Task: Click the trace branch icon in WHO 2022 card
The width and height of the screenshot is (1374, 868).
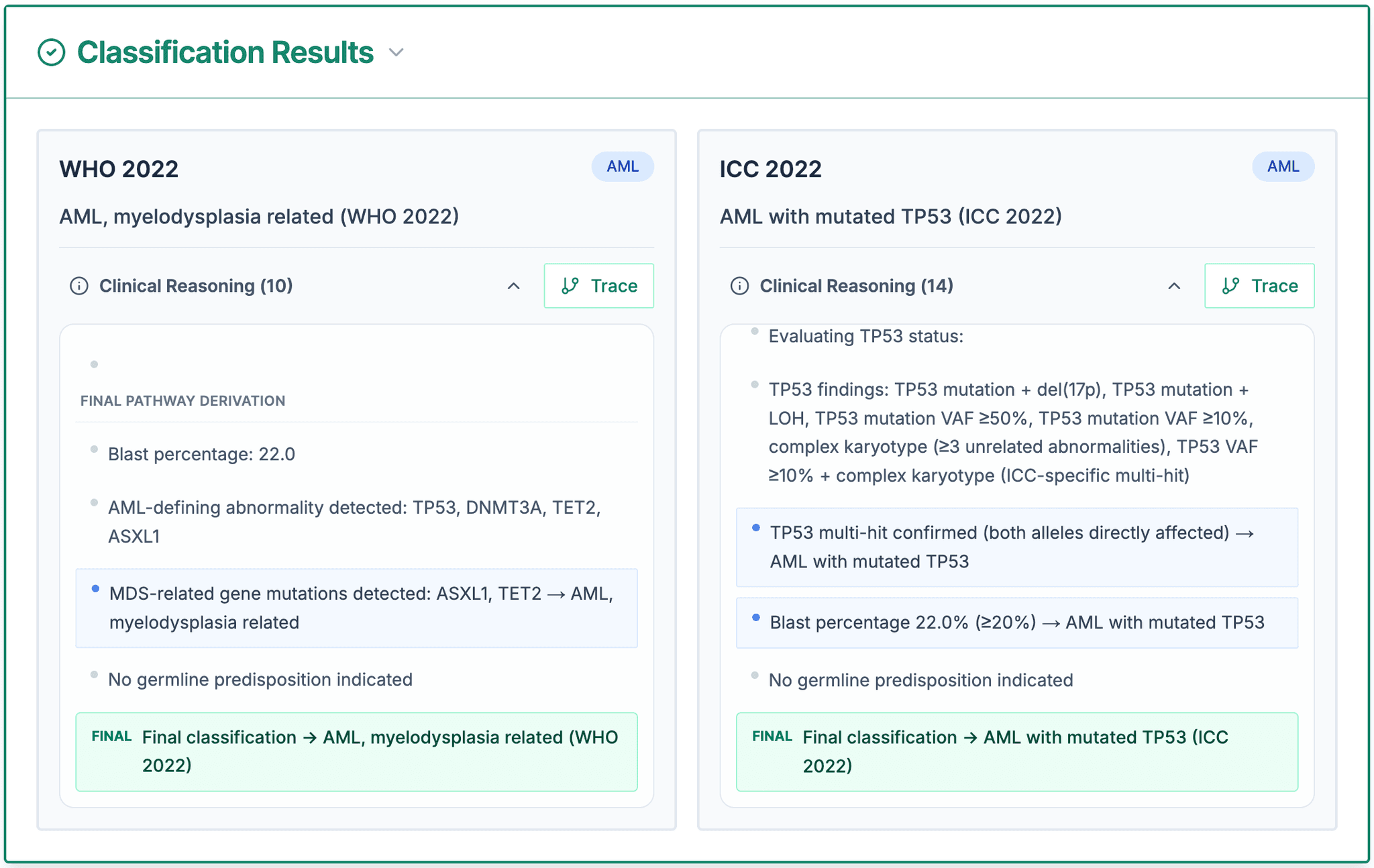Action: (x=570, y=286)
